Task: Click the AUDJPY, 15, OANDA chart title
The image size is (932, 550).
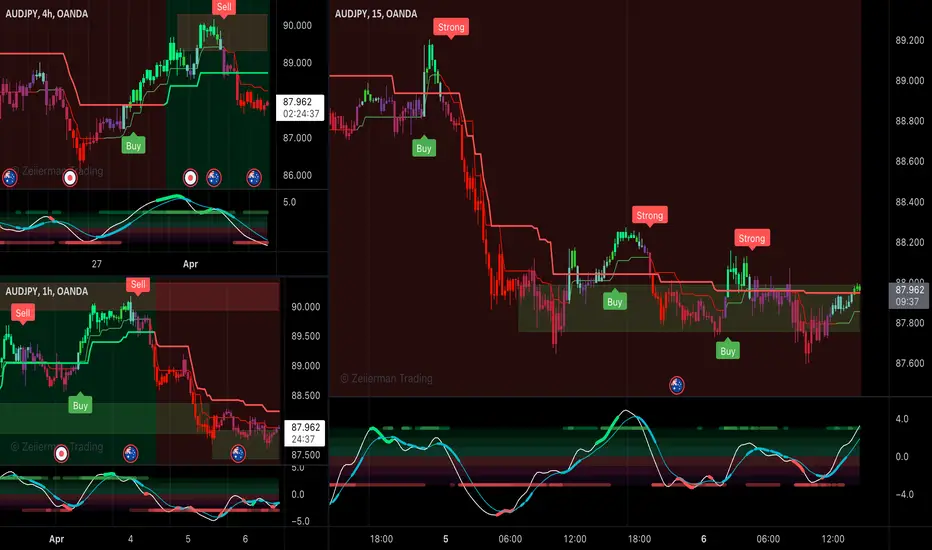Action: pos(376,13)
